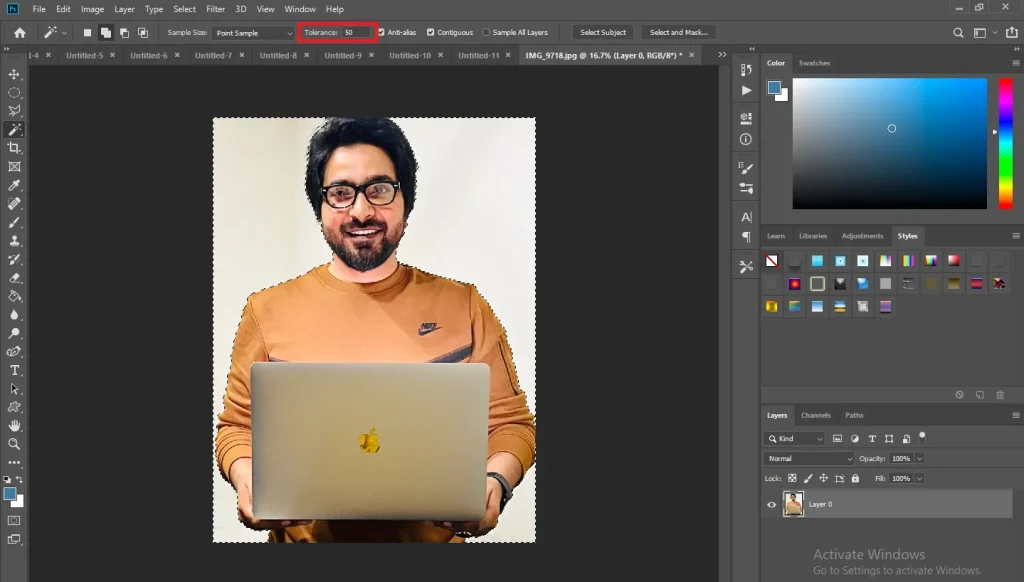
Task: Activate the Hand tool
Action: tap(15, 425)
